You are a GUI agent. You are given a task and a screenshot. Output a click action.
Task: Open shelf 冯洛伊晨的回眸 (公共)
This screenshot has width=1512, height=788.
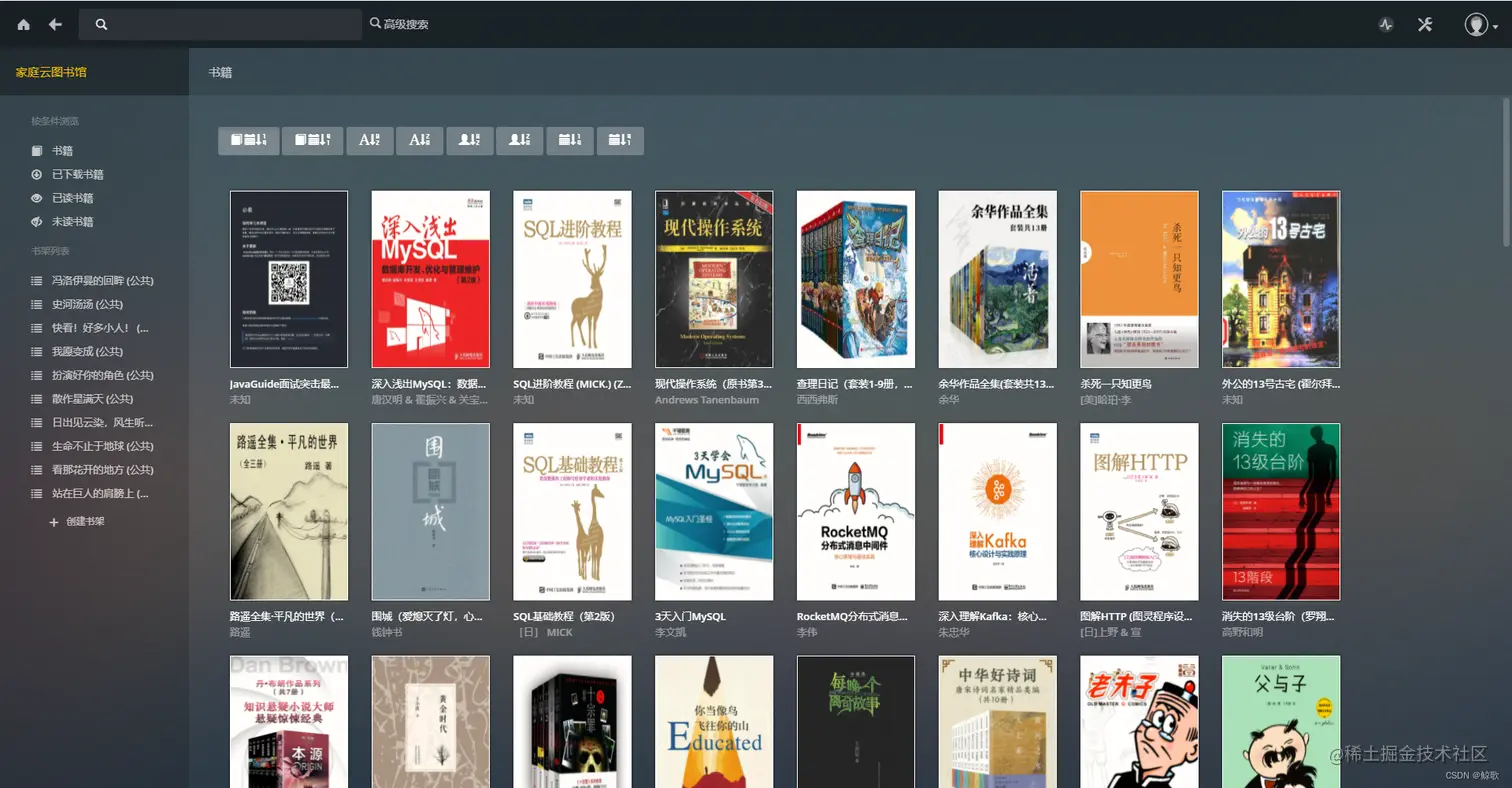point(92,280)
